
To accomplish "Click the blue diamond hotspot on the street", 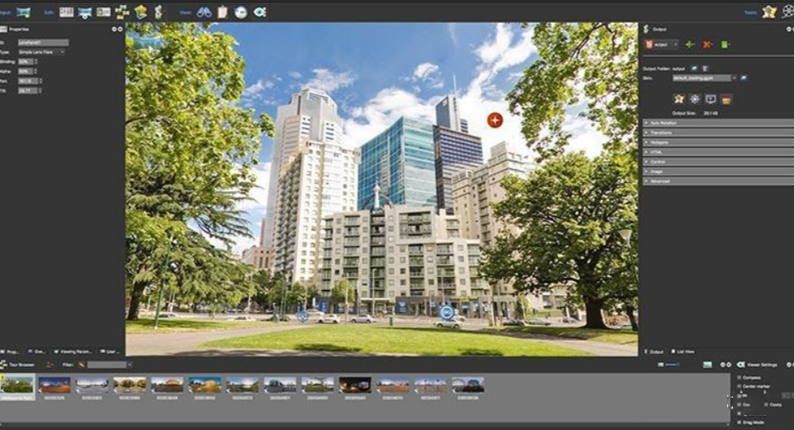I will [302, 316].
